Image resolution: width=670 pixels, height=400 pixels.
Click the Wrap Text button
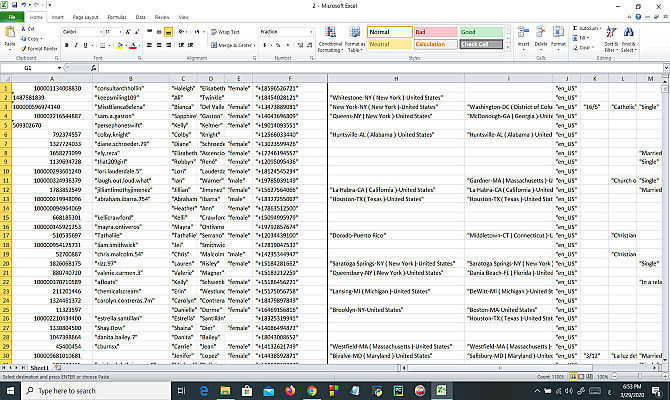coord(225,32)
